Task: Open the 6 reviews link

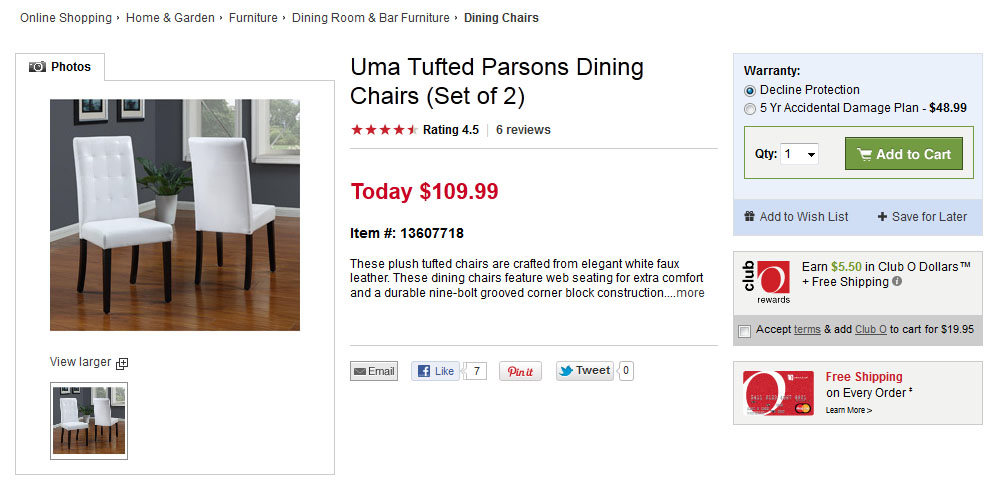Action: tap(523, 130)
